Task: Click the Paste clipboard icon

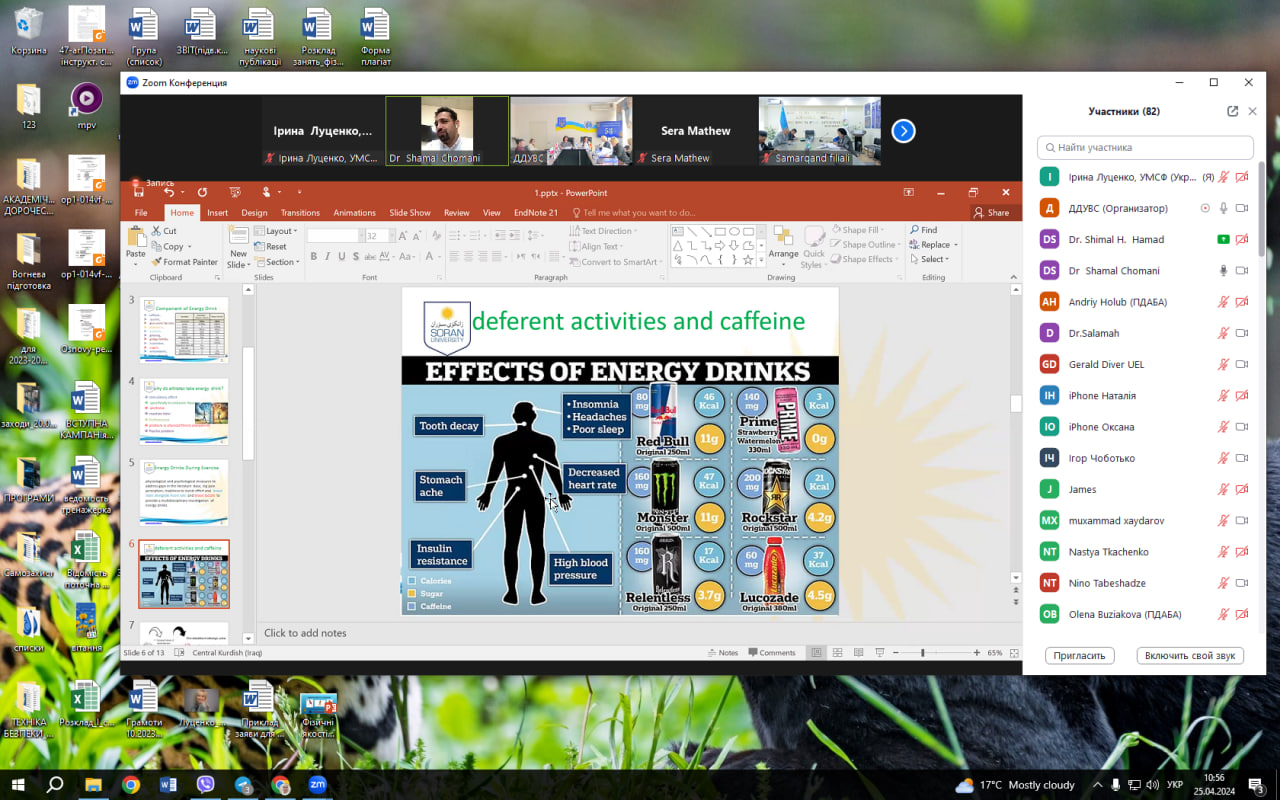Action: tap(136, 238)
